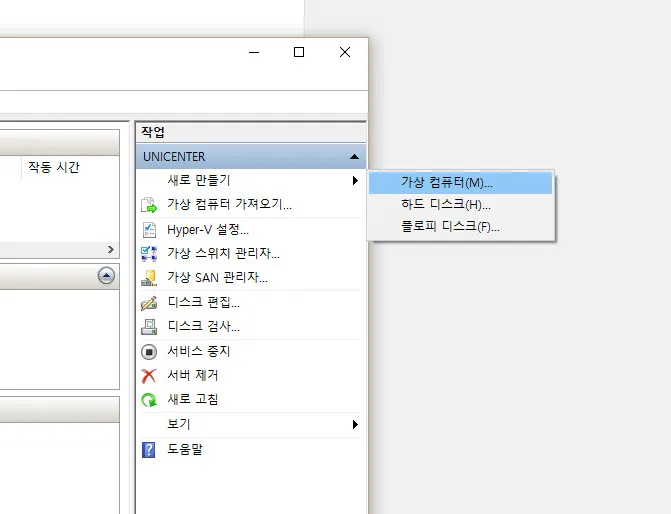The width and height of the screenshot is (671, 514).
Task: Click 디스크 편집... action
Action: pyautogui.click(x=204, y=303)
